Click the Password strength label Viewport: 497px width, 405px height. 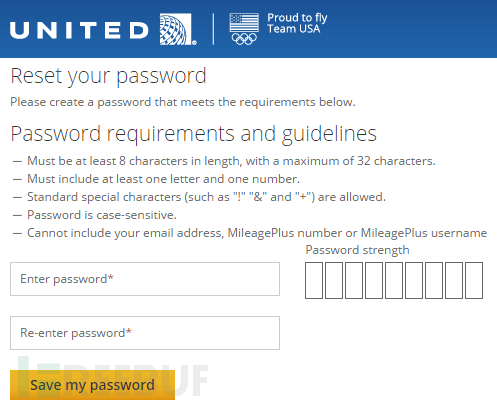pyautogui.click(x=357, y=250)
